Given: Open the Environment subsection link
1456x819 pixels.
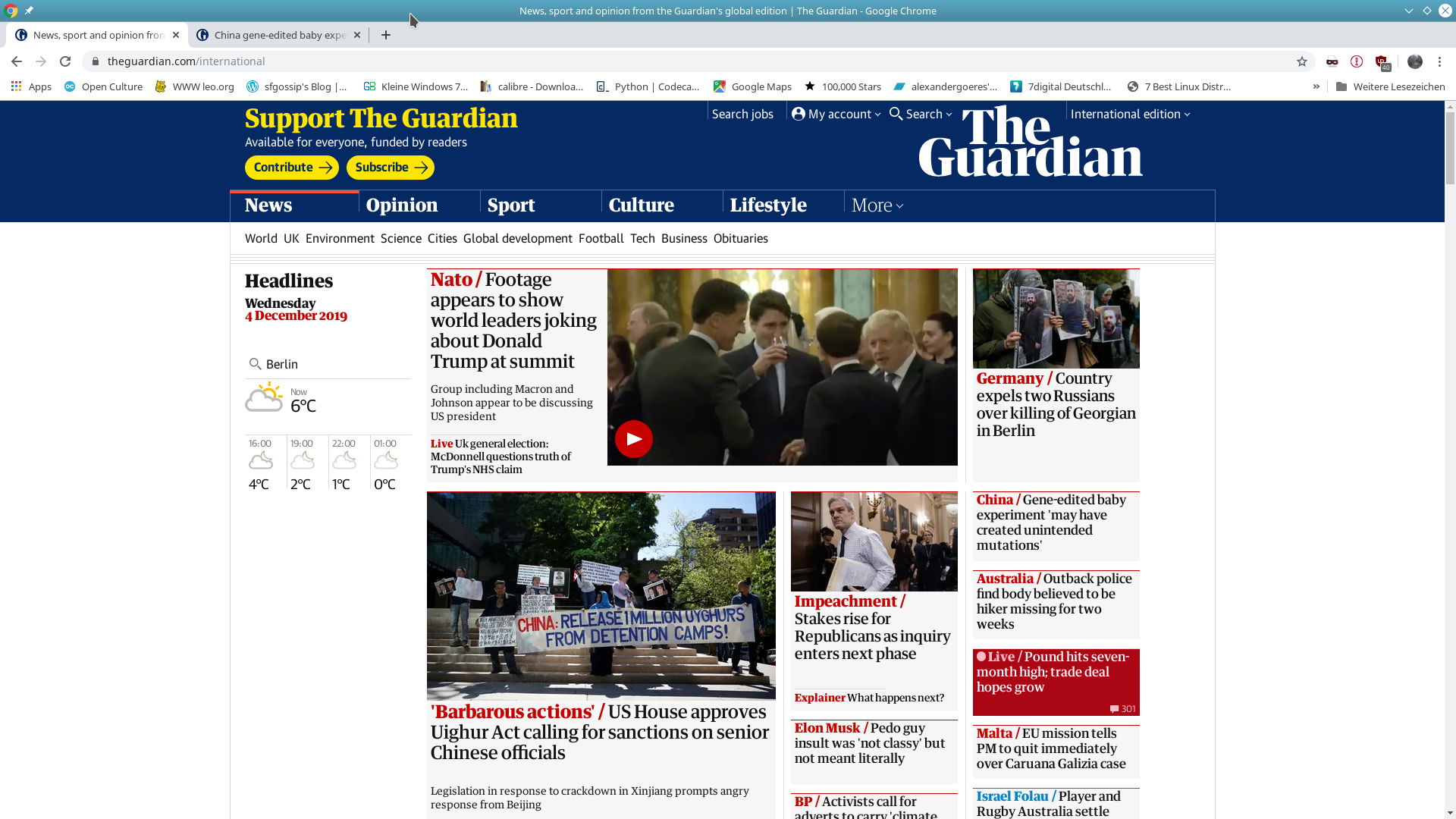Looking at the screenshot, I should point(340,238).
